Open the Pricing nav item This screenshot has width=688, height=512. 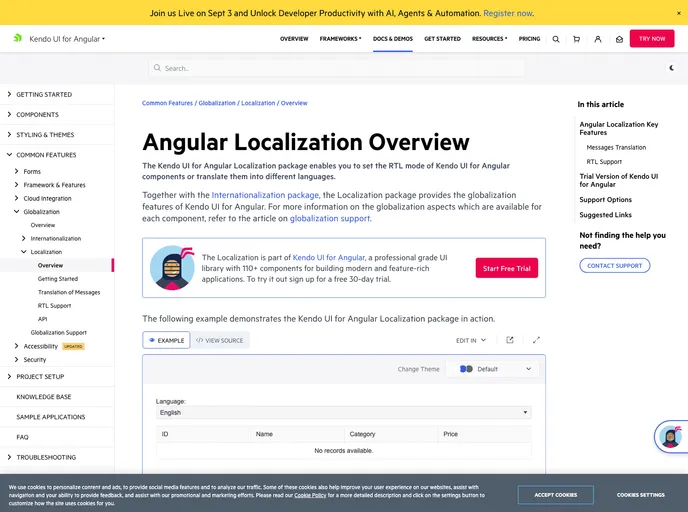[x=529, y=39]
